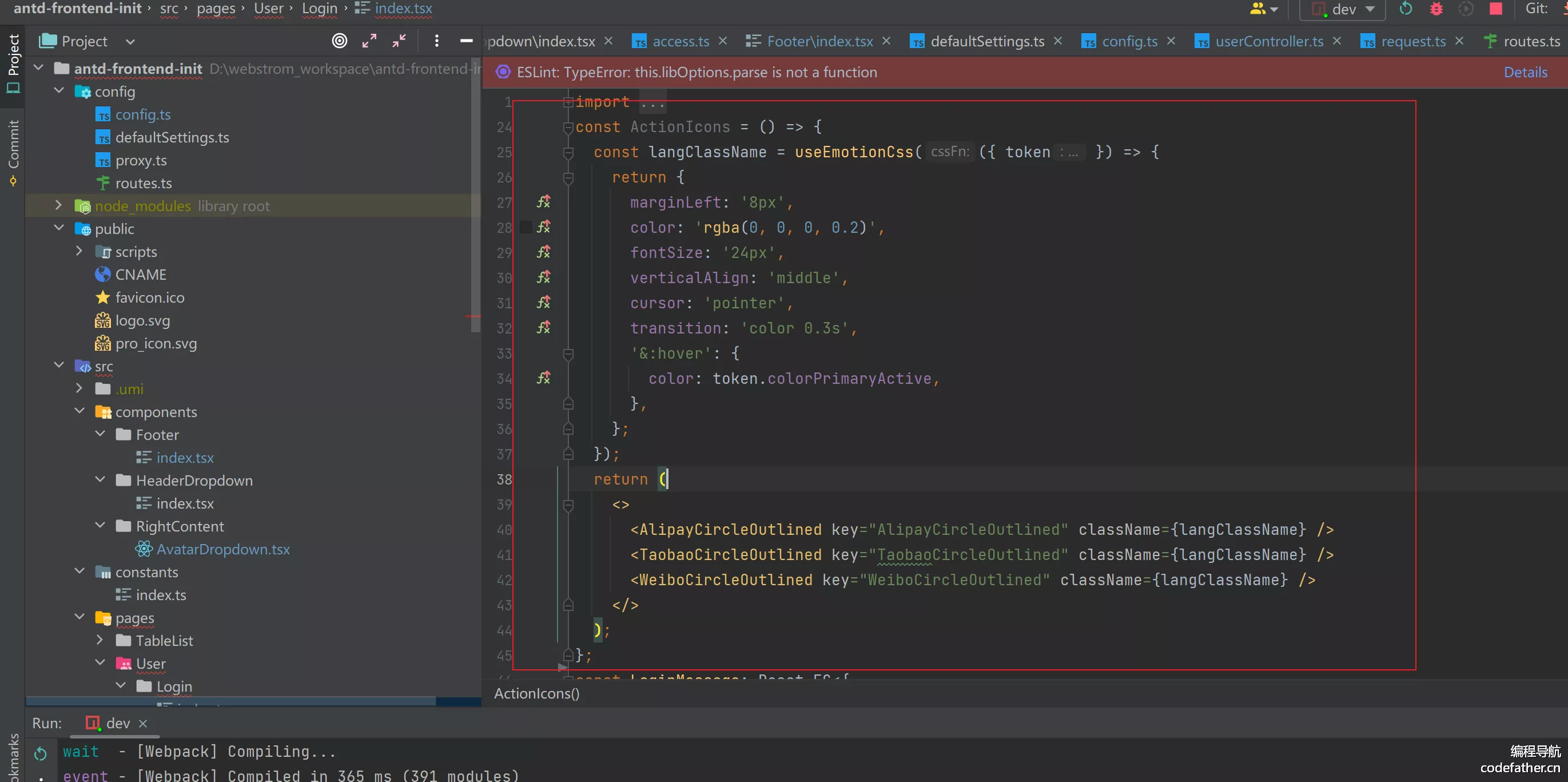Click the pages breadcrumb in navigation bar

click(x=216, y=9)
